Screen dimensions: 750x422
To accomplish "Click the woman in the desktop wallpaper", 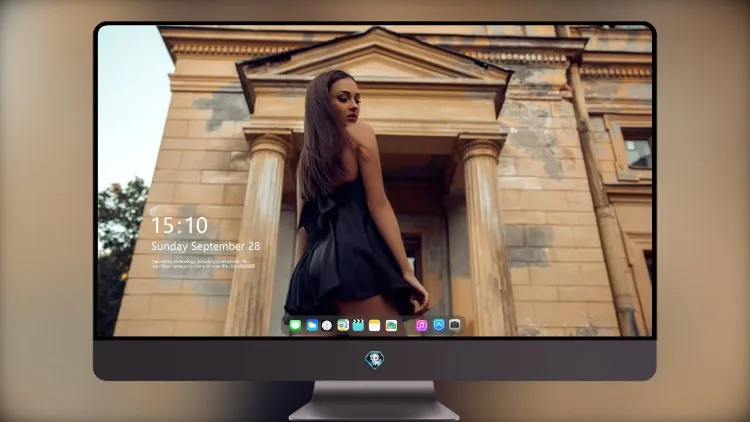I will click(352, 201).
